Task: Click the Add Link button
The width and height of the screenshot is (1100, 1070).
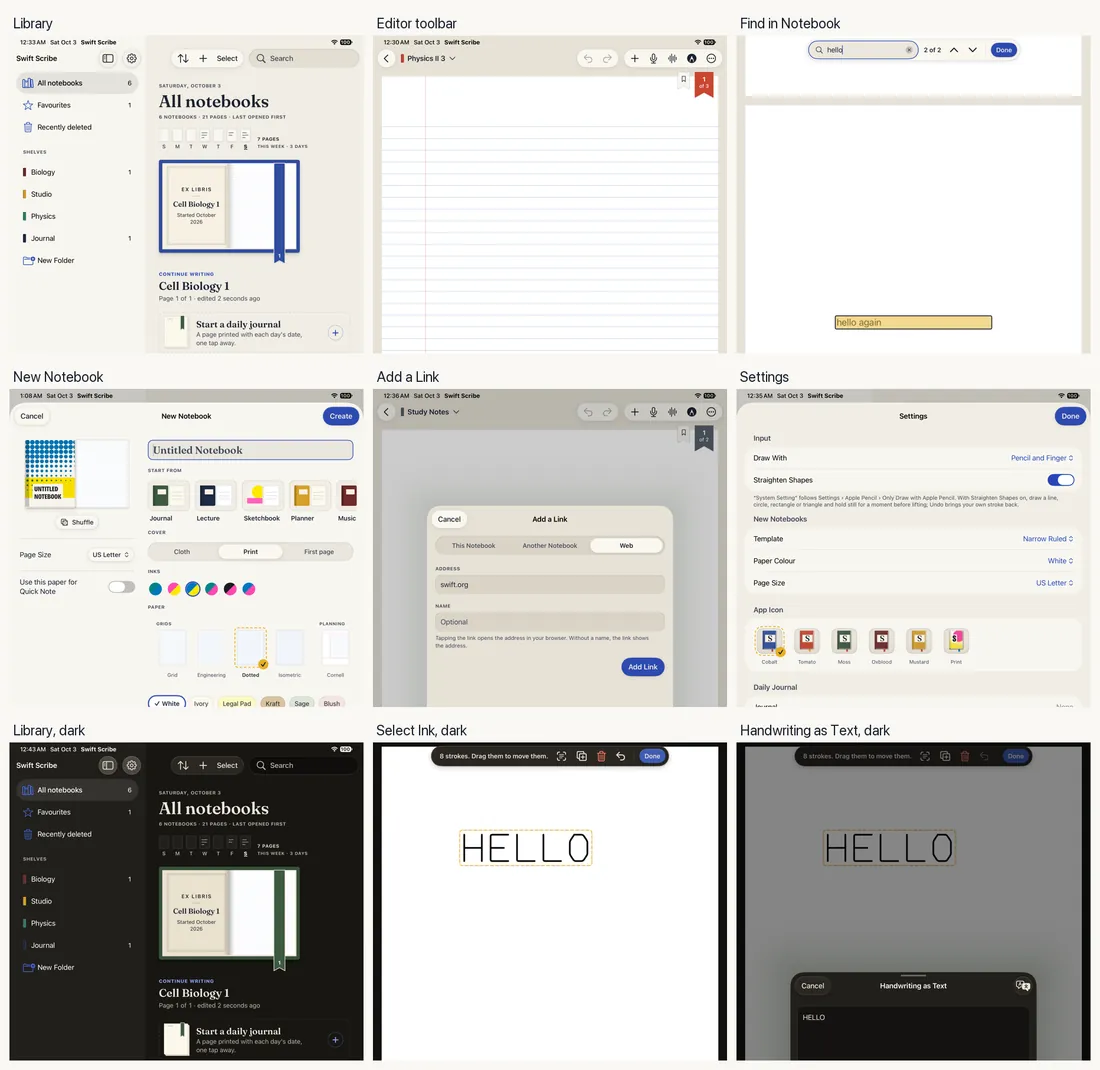Action: tap(643, 667)
